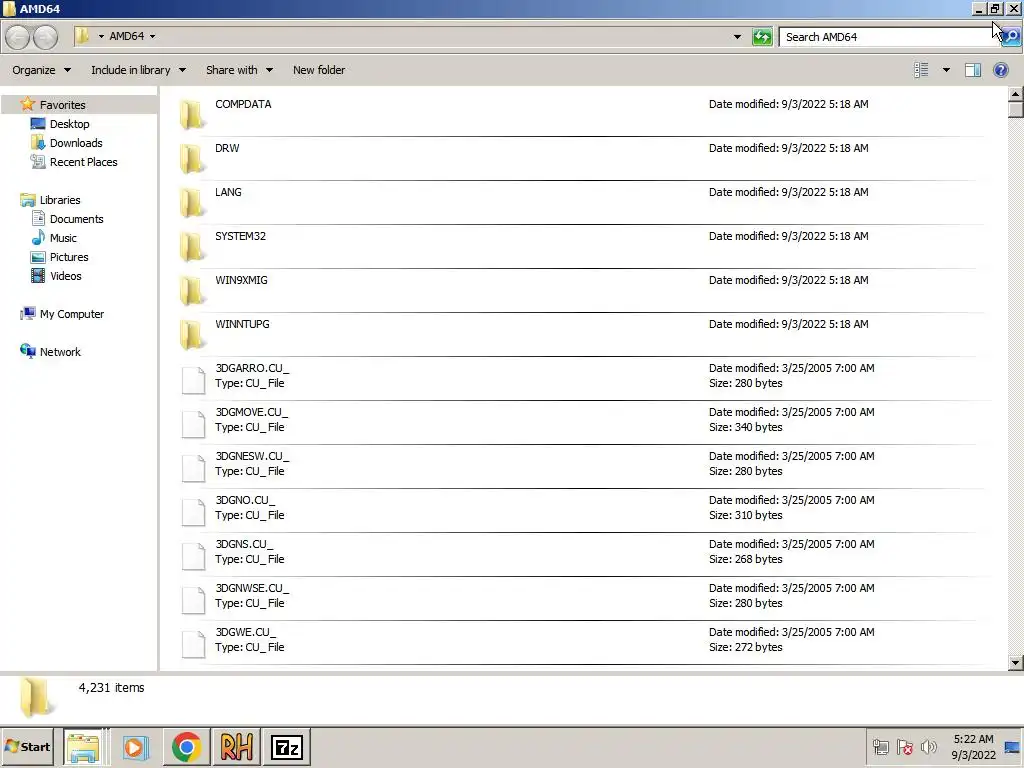The width and height of the screenshot is (1024, 768).
Task: Open the Music library
Action: click(x=63, y=238)
